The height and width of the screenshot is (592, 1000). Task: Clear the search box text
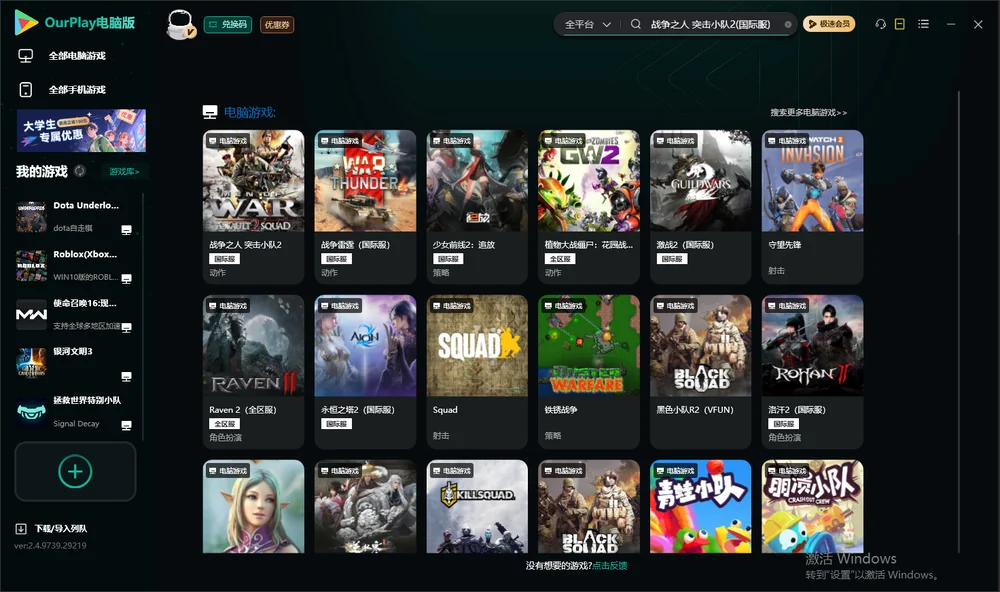click(x=788, y=25)
